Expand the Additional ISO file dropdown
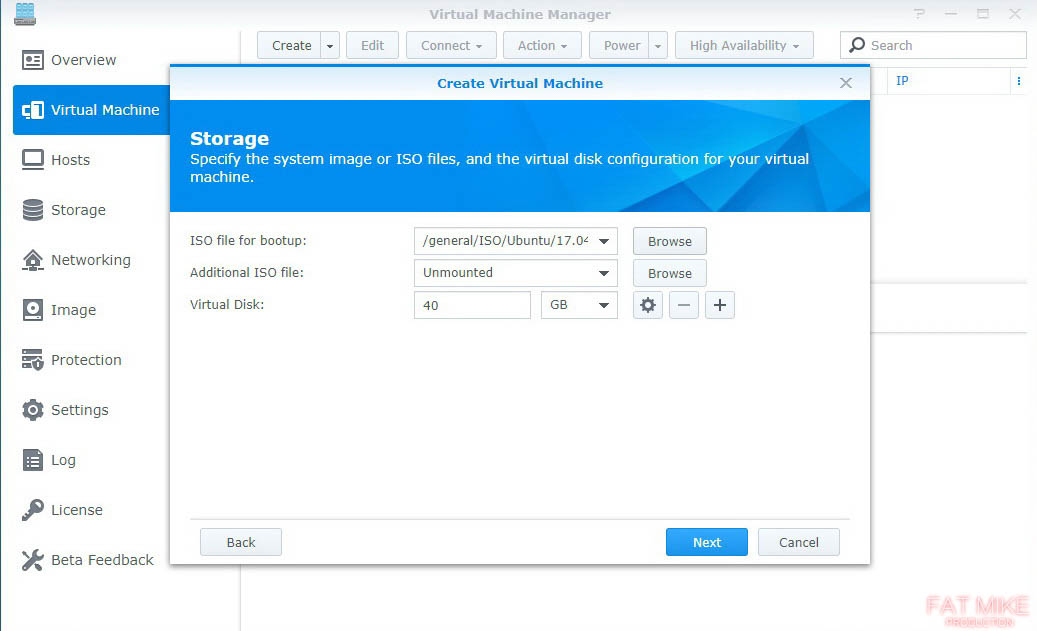1037x631 pixels. [604, 273]
